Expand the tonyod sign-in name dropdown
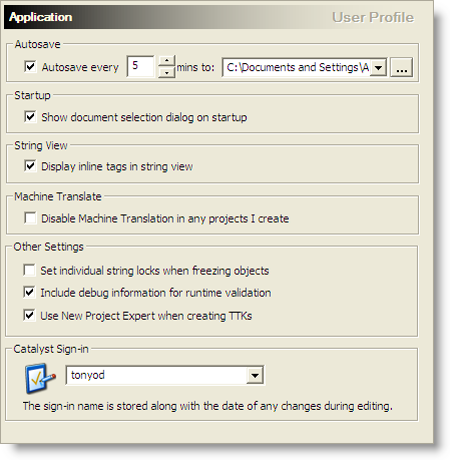450x460 pixels. (x=255, y=375)
